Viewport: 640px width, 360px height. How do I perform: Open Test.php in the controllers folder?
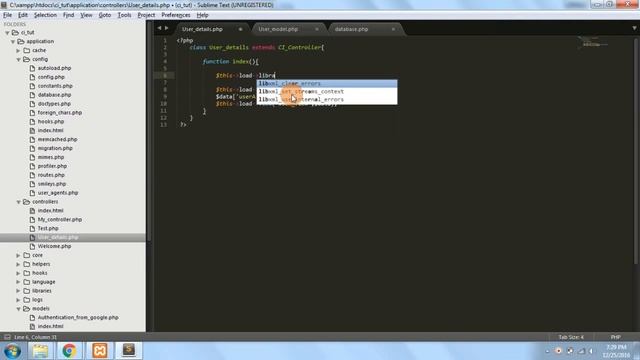pyautogui.click(x=48, y=229)
